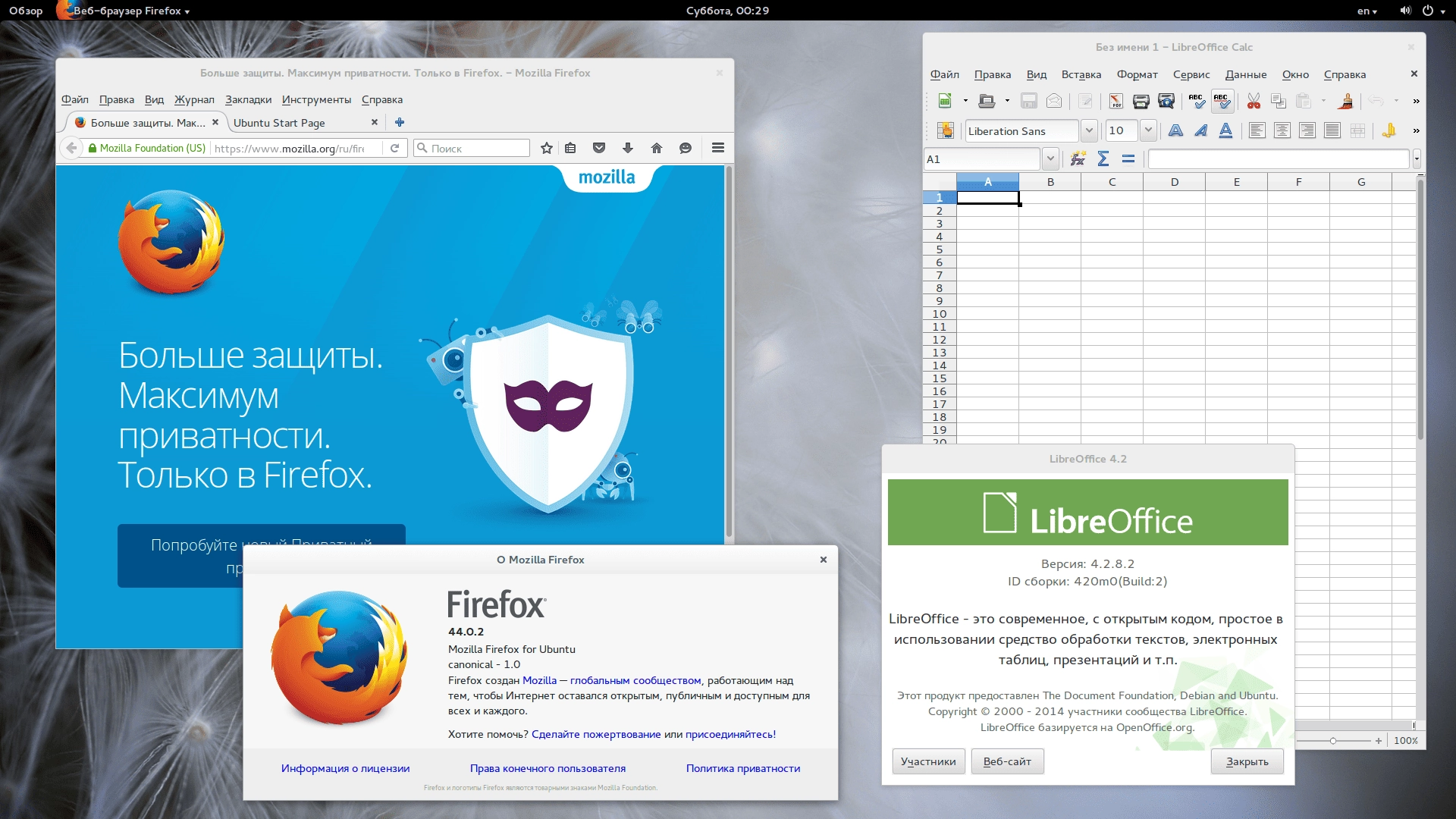Image resolution: width=1456 pixels, height=819 pixels.
Task: Open a new Firefox tab with plus icon
Action: click(x=400, y=122)
